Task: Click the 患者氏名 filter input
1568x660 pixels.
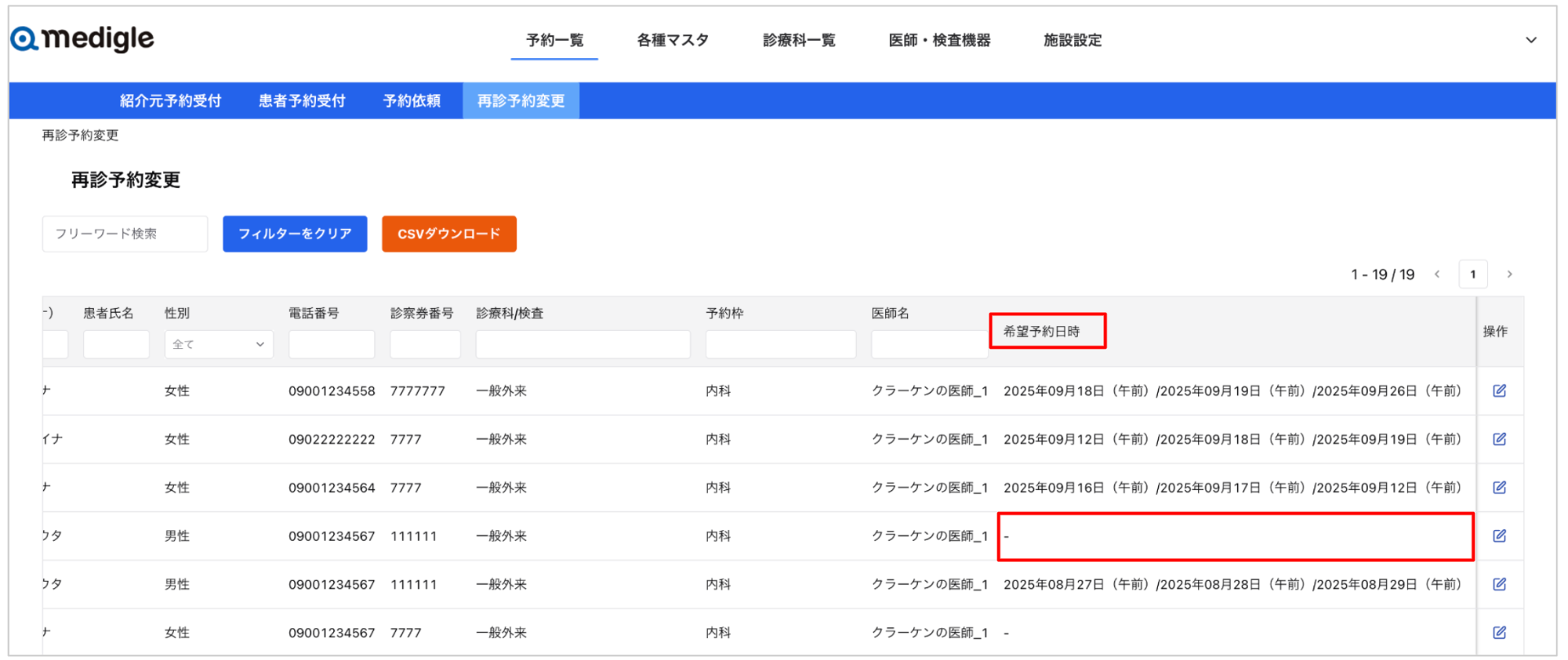Action: pyautogui.click(x=116, y=344)
